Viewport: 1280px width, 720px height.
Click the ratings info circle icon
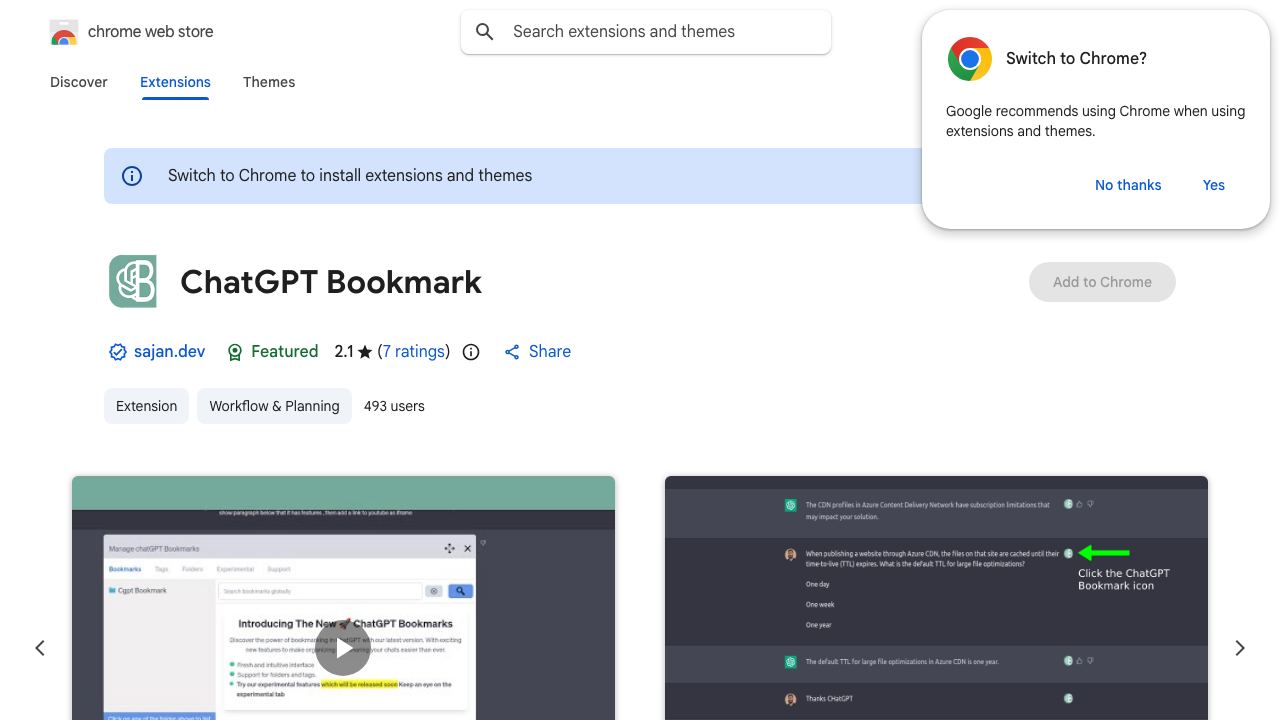[x=471, y=352]
